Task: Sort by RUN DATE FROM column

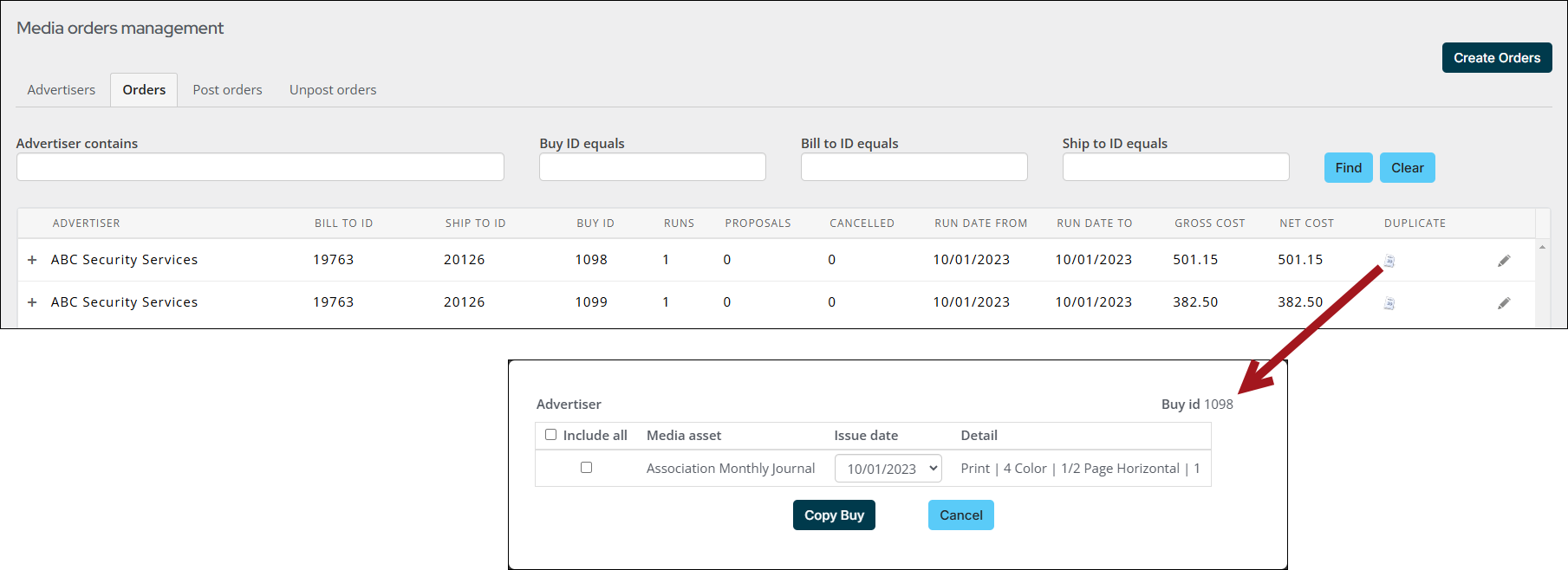Action: tap(981, 223)
